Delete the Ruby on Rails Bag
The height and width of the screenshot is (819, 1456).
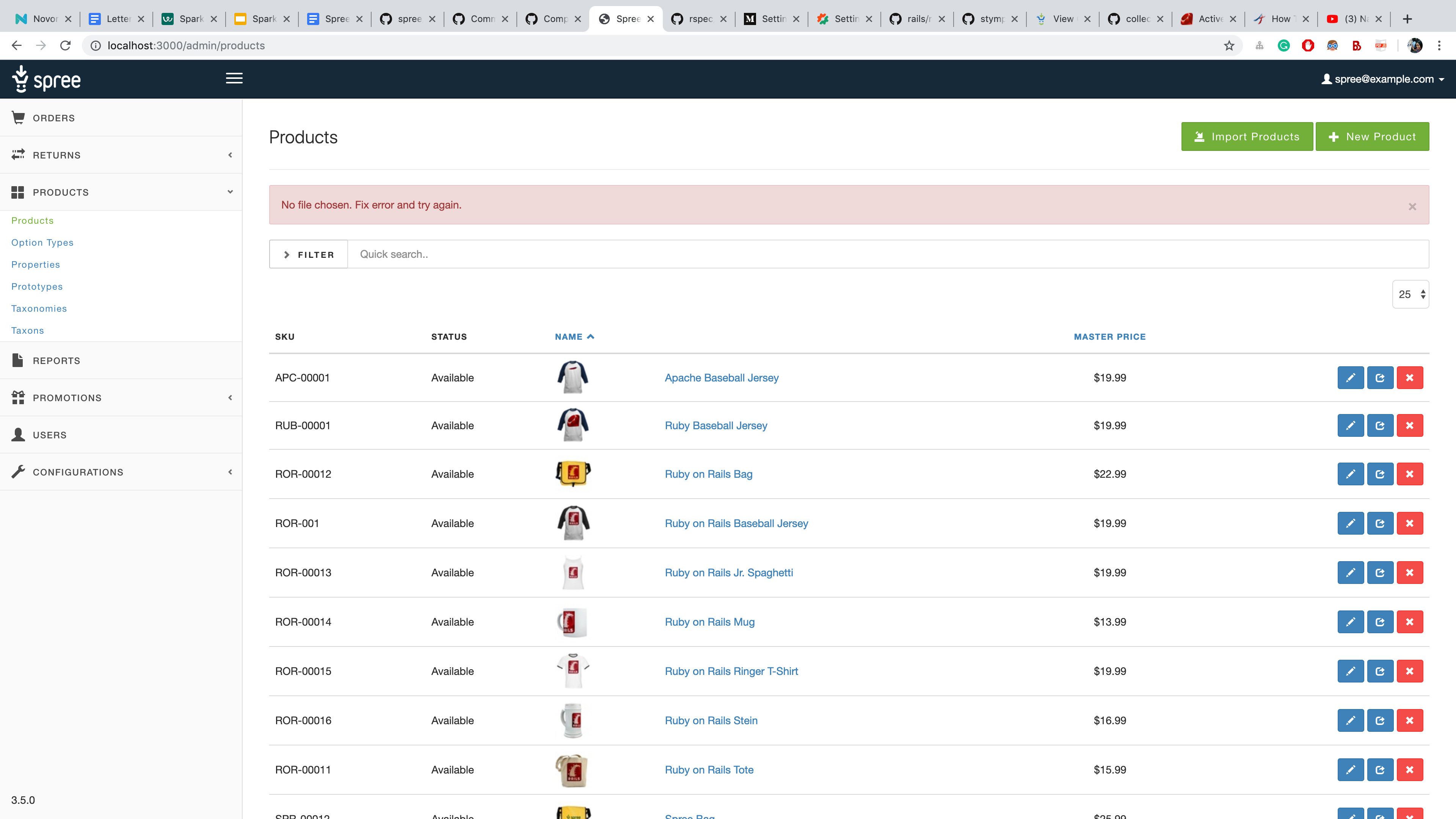[x=1410, y=474]
